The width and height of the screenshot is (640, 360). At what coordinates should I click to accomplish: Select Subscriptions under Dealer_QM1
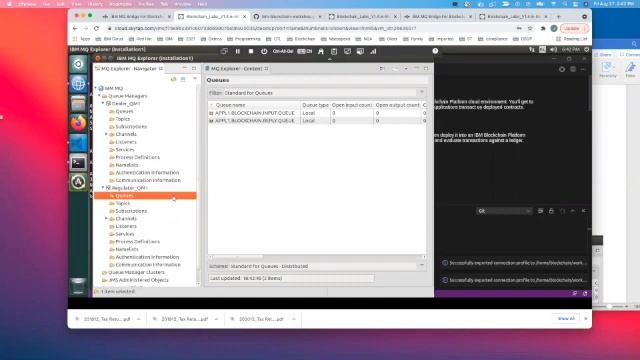131,127
